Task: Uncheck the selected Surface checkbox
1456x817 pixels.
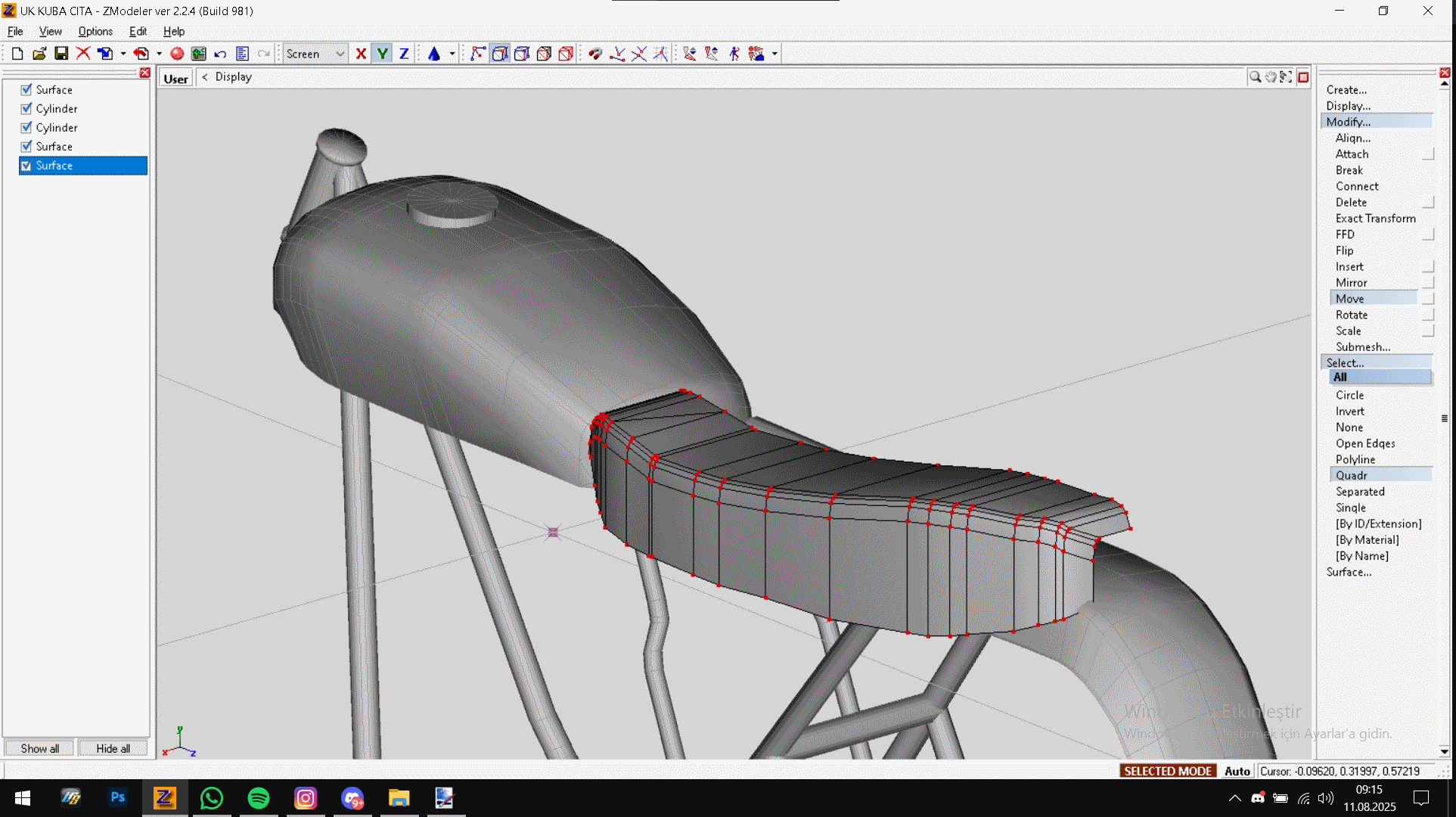Action: [x=26, y=166]
